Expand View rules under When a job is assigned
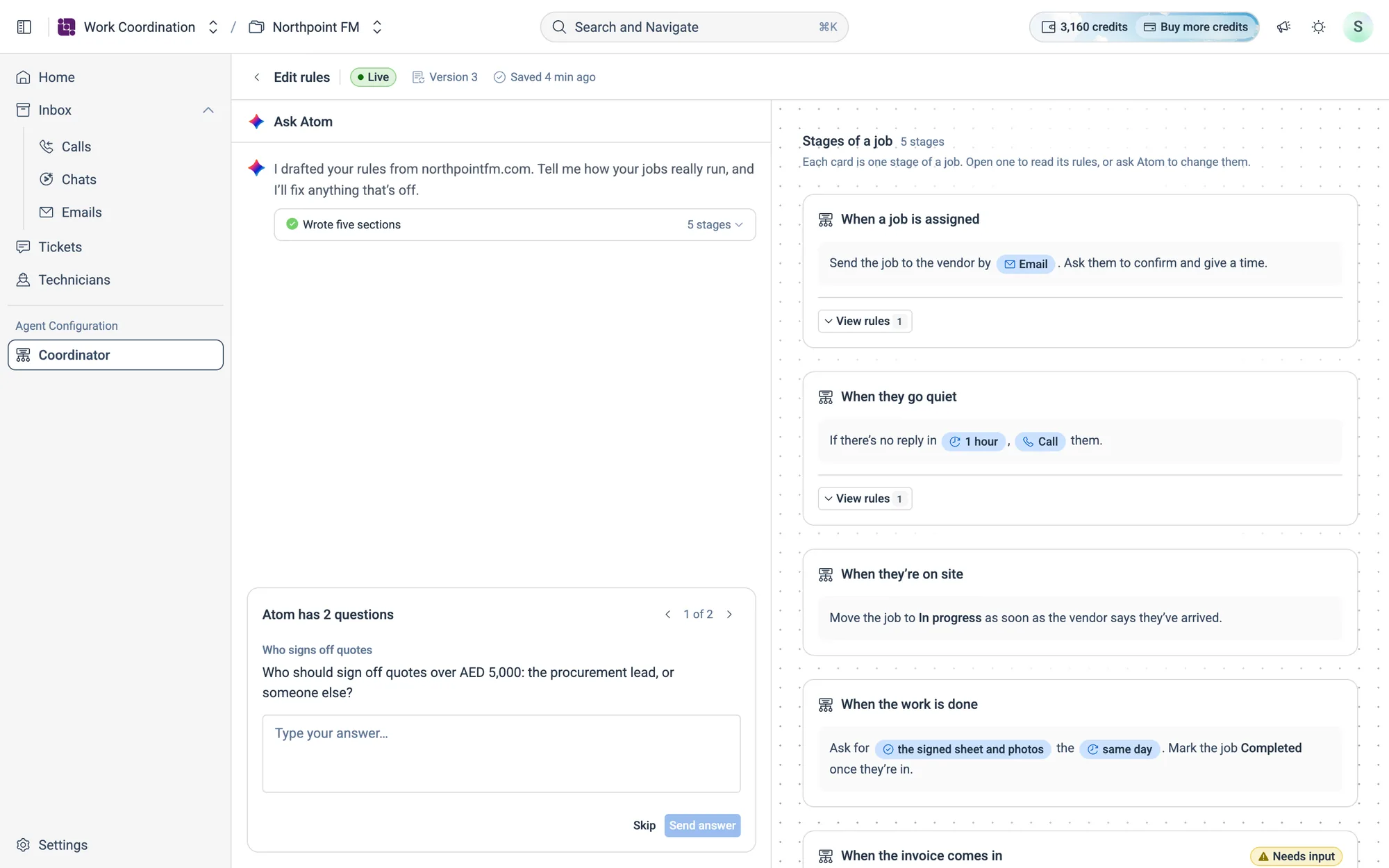This screenshot has height=868, width=1389. (x=865, y=322)
